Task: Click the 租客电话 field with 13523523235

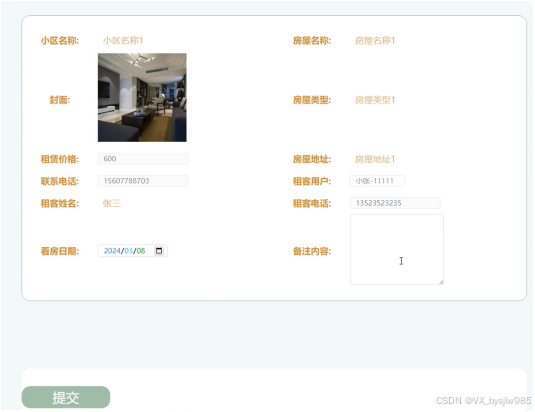Action: (395, 203)
